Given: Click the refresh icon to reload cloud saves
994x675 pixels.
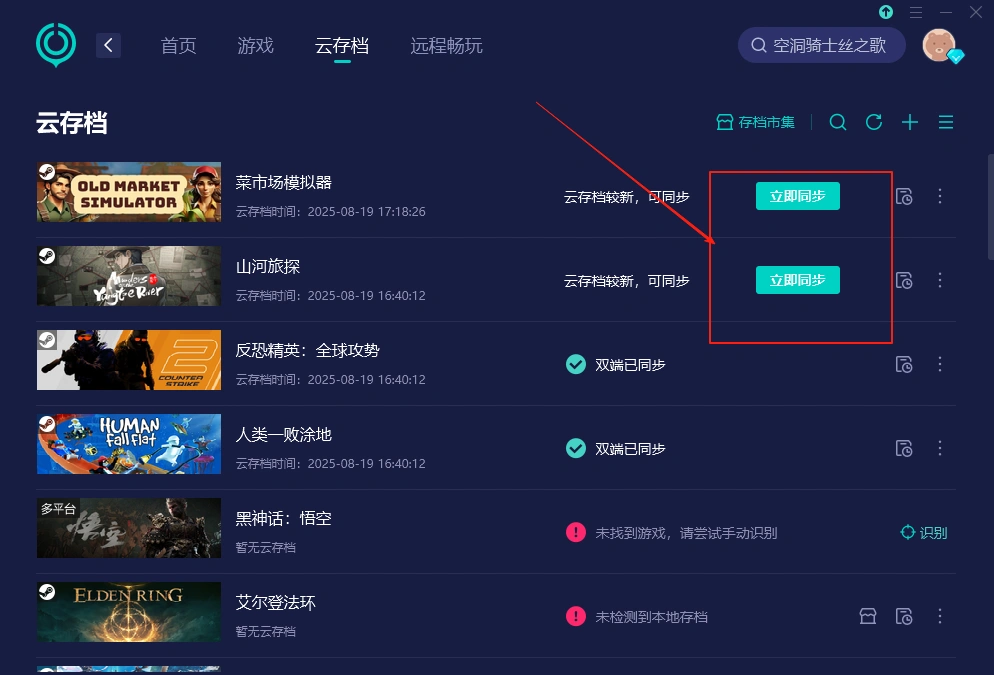Looking at the screenshot, I should [874, 122].
